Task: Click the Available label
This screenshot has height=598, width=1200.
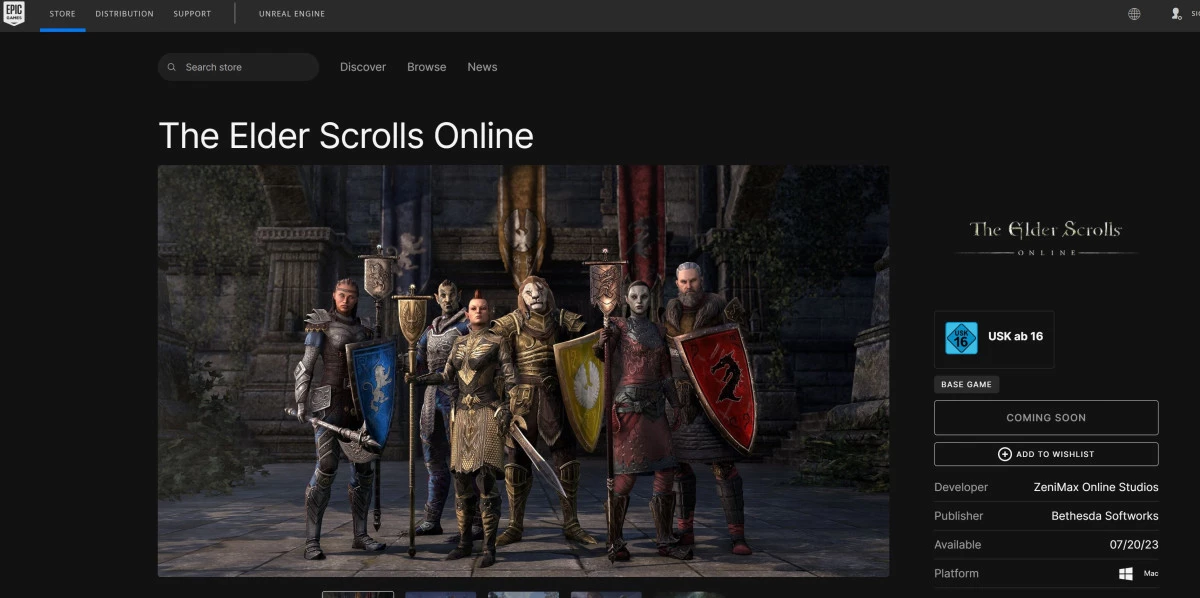Action: click(x=958, y=545)
